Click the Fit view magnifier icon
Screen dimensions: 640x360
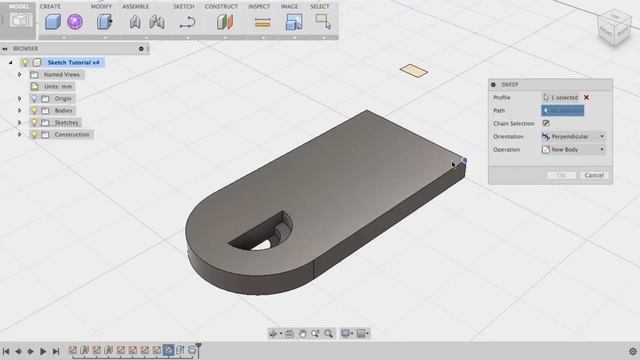click(x=329, y=334)
